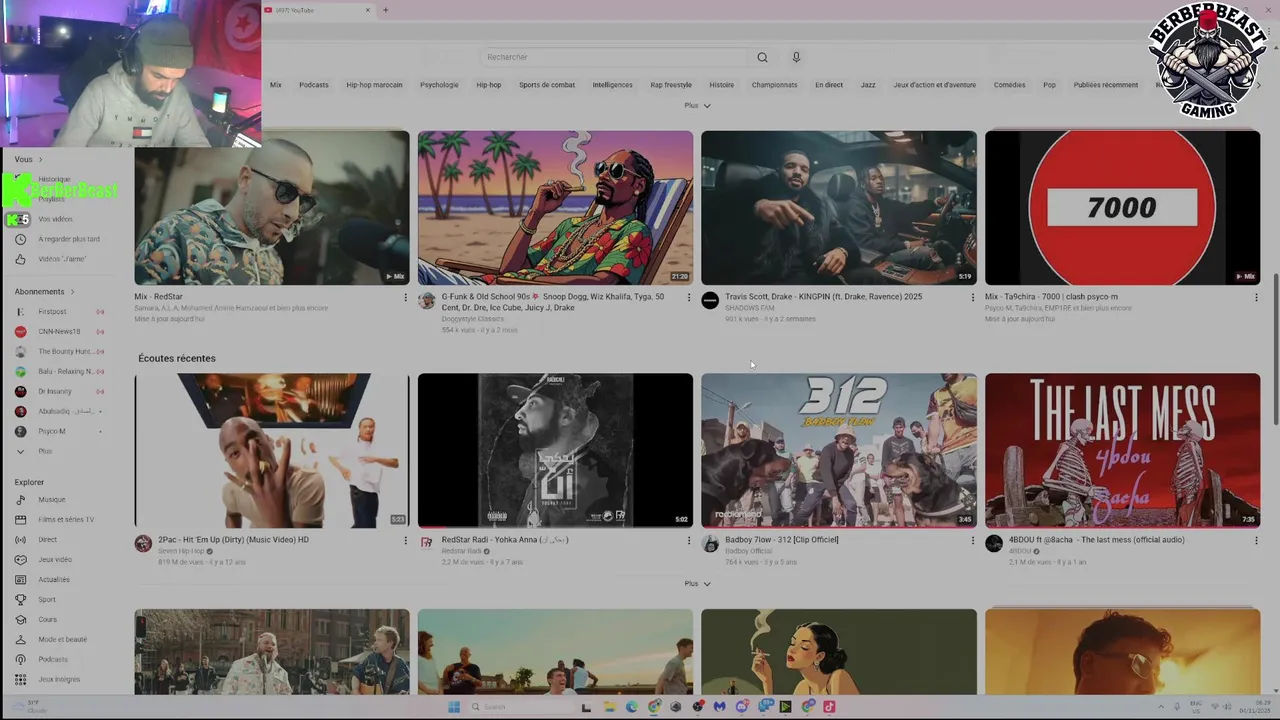Viewport: 1280px width, 720px height.
Task: Select the Sports de combat chip
Action: pyautogui.click(x=547, y=85)
